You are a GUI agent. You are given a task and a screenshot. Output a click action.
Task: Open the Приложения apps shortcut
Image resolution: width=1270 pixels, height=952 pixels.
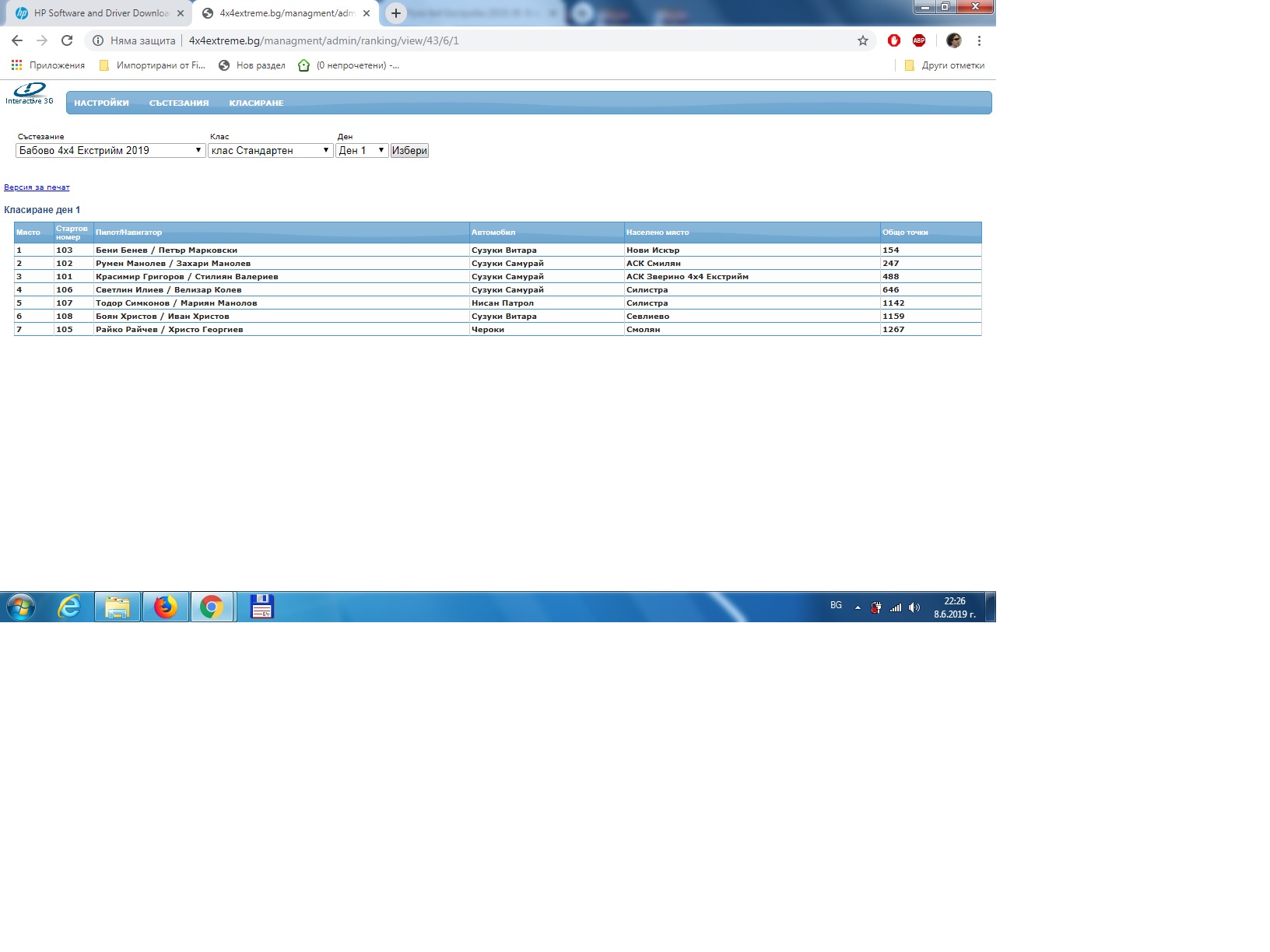48,65
